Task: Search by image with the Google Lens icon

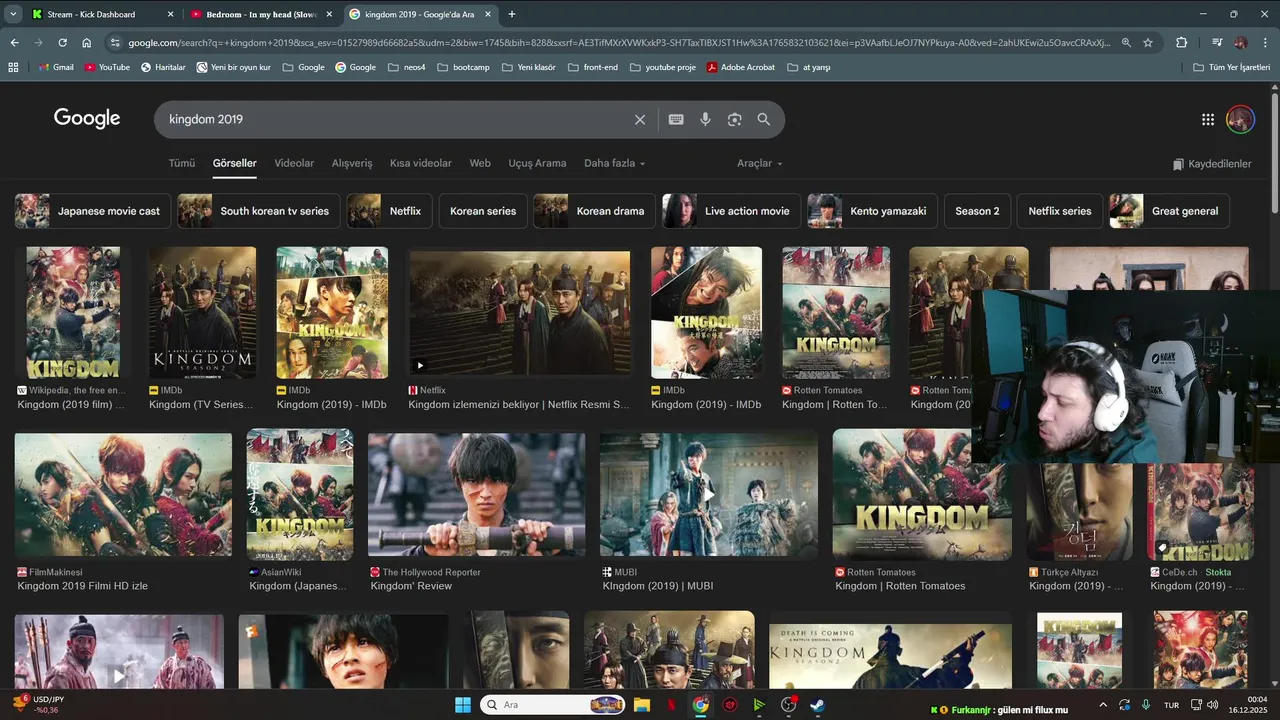Action: pos(735,119)
